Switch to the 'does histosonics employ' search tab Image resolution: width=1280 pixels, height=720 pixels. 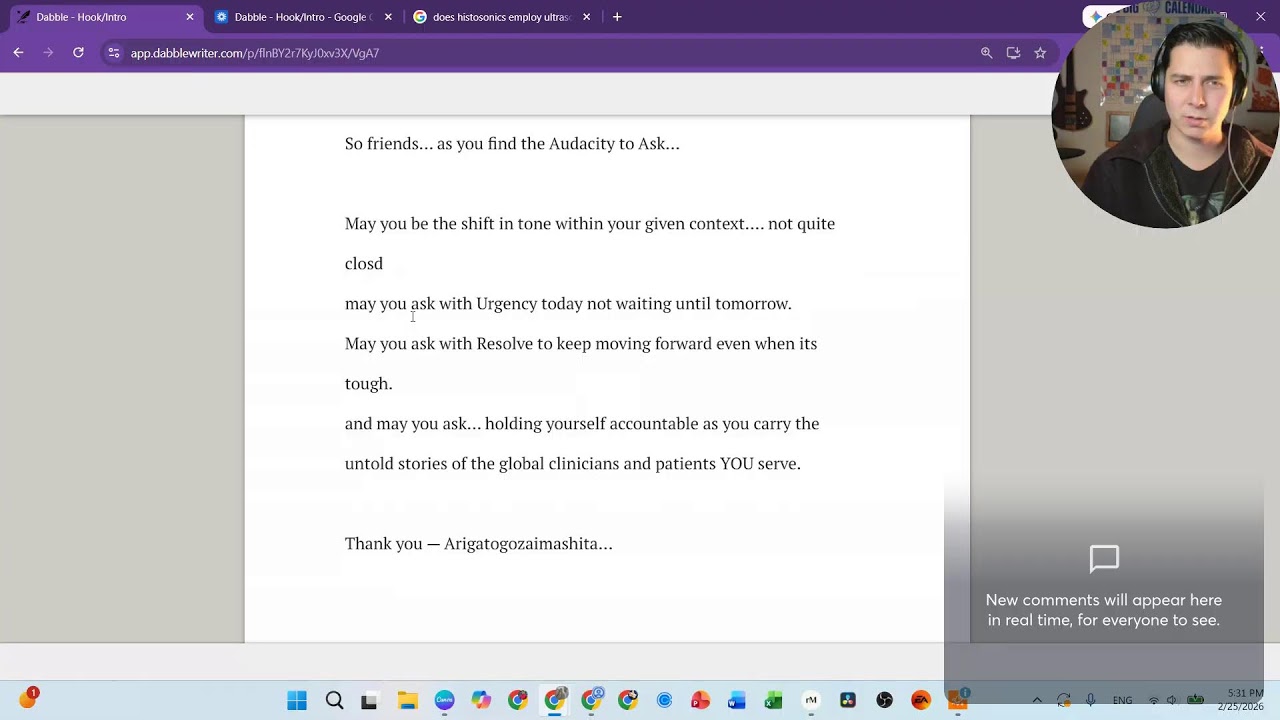coord(502,17)
